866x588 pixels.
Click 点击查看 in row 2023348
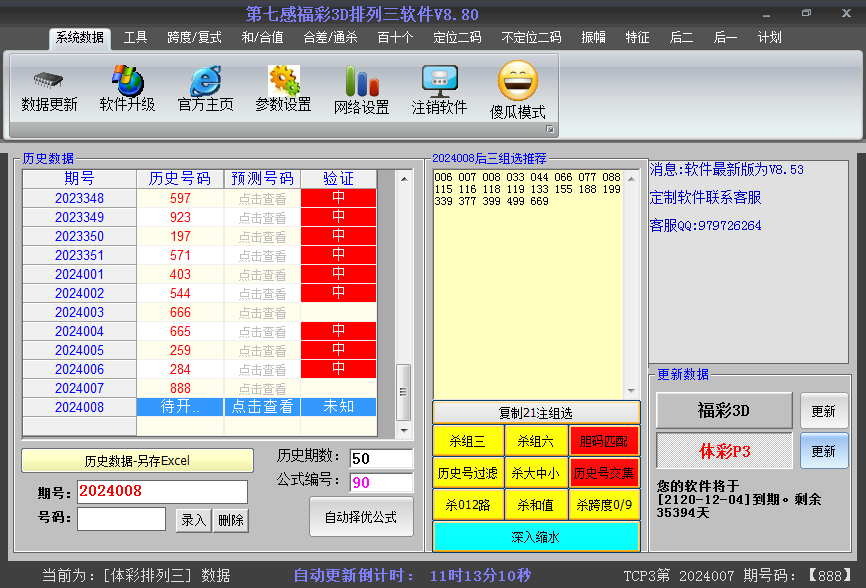[262, 199]
